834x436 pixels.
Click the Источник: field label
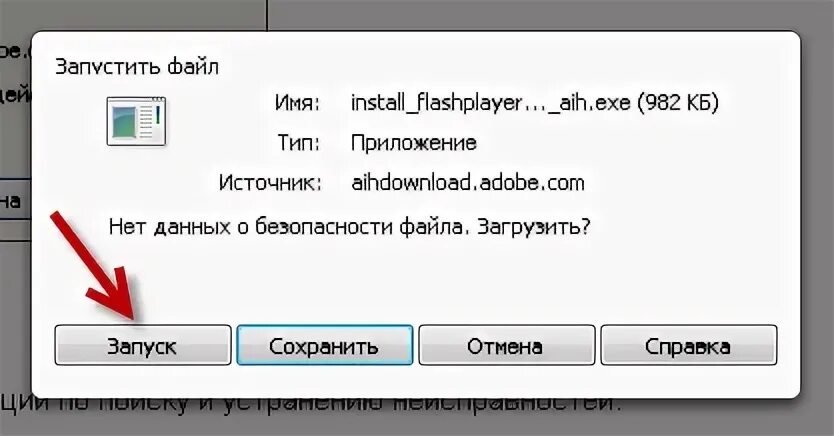click(270, 183)
